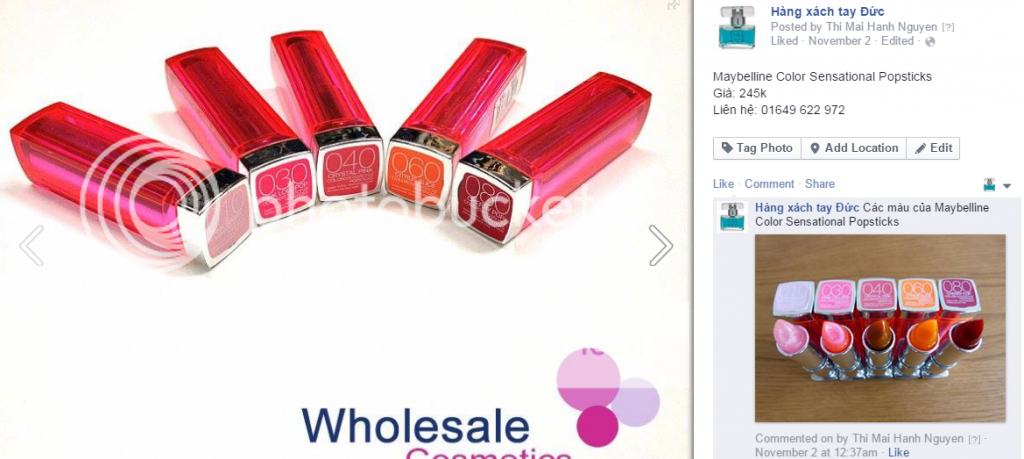
Task: Like the comment with lipstick photo
Action: pyautogui.click(x=899, y=452)
